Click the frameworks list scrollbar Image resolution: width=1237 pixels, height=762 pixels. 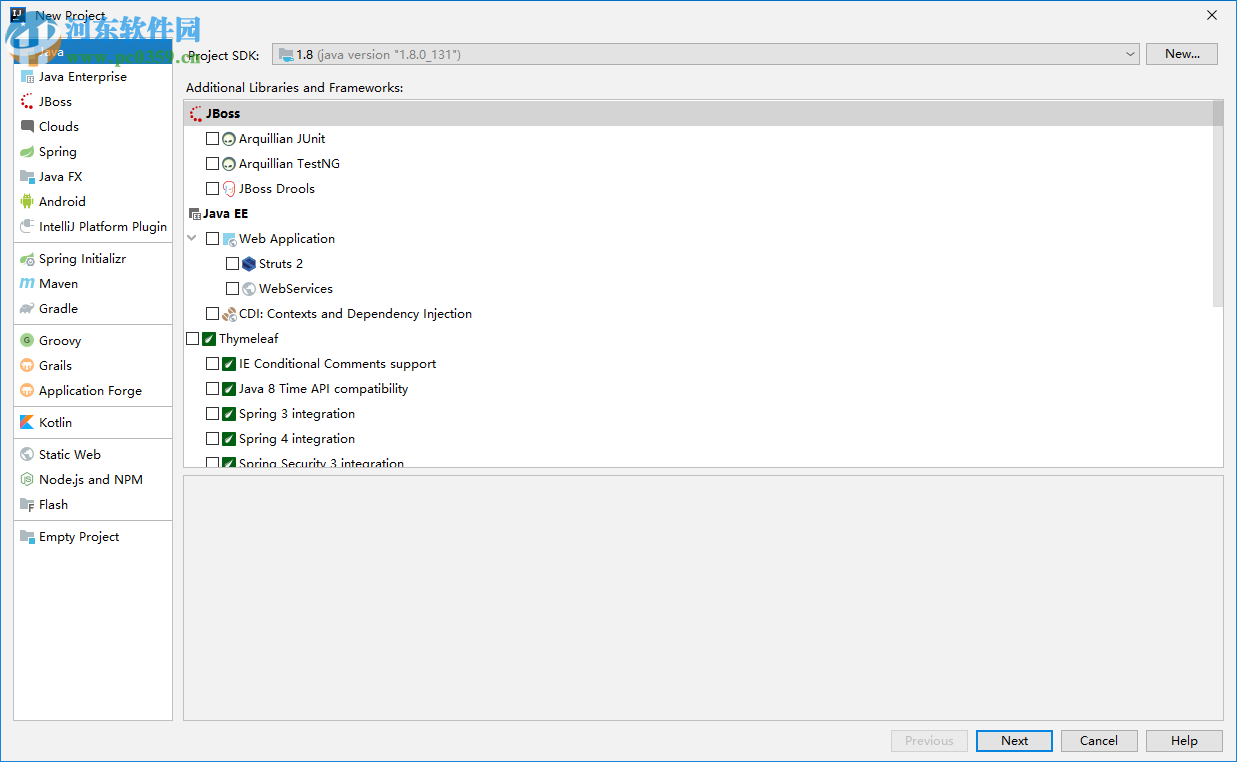click(x=1217, y=204)
